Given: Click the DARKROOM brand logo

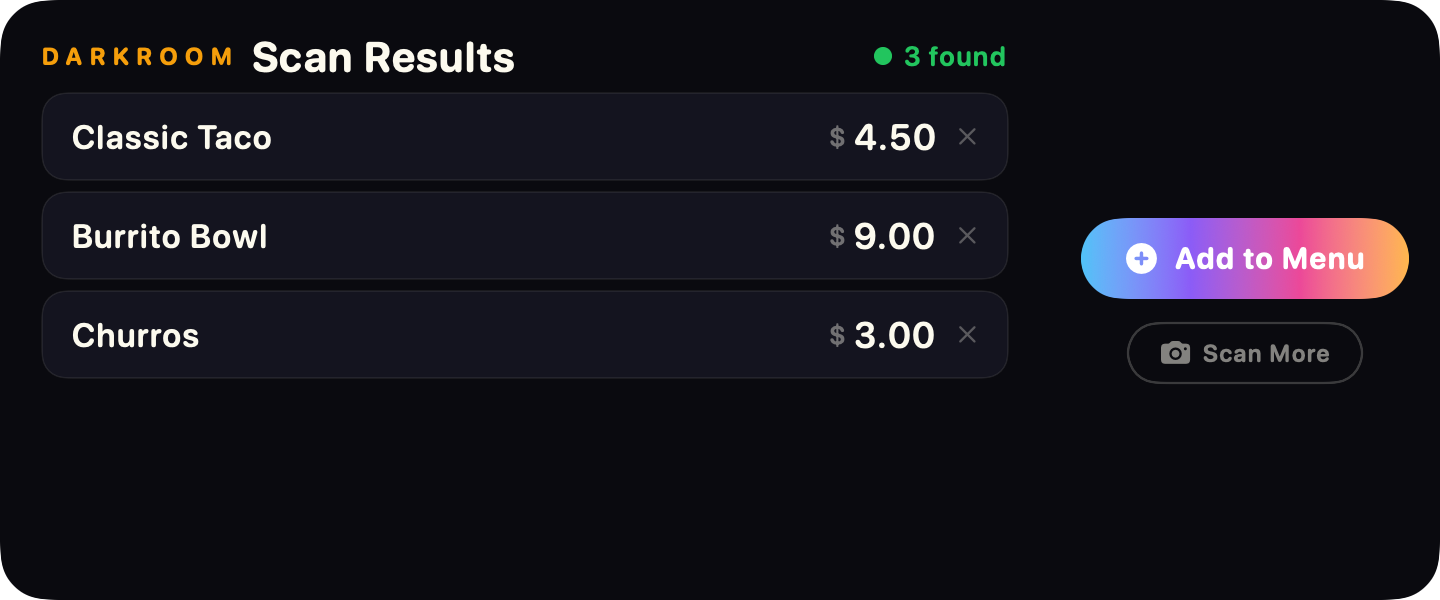Looking at the screenshot, I should (x=137, y=57).
